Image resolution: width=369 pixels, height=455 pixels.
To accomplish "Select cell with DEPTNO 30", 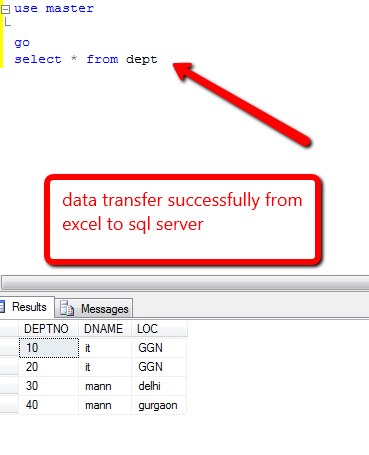I will [49, 386].
